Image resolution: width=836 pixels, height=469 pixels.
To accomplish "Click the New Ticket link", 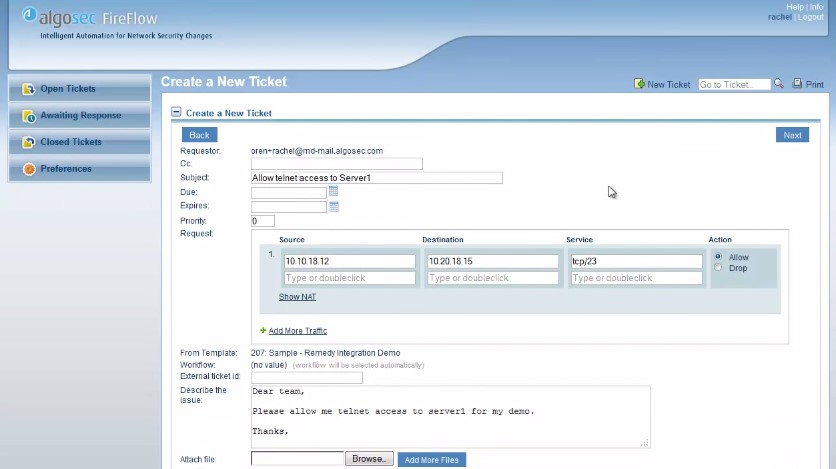I will (669, 84).
